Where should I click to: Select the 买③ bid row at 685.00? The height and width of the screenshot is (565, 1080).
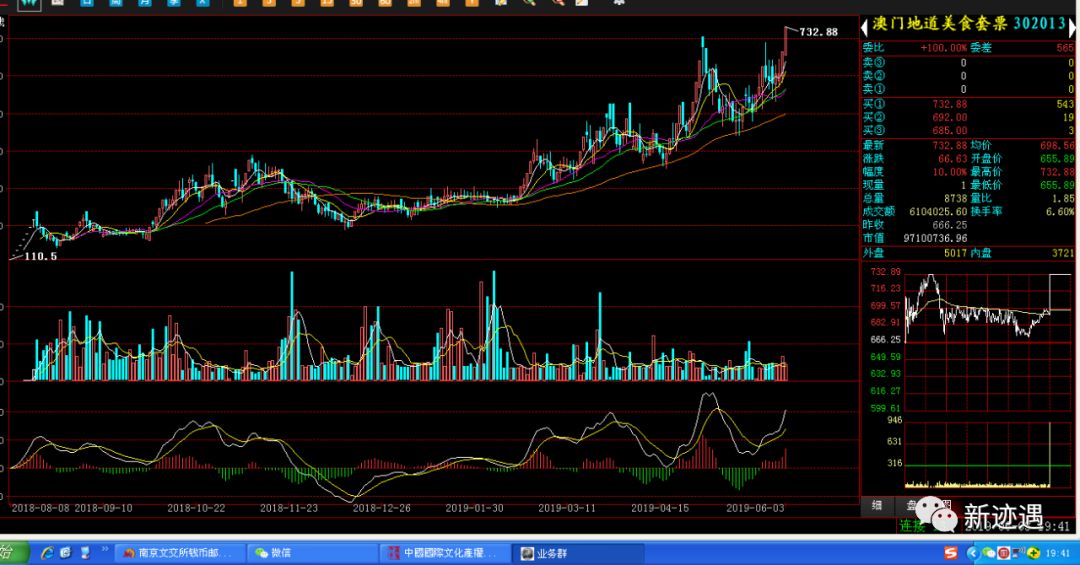tap(968, 130)
